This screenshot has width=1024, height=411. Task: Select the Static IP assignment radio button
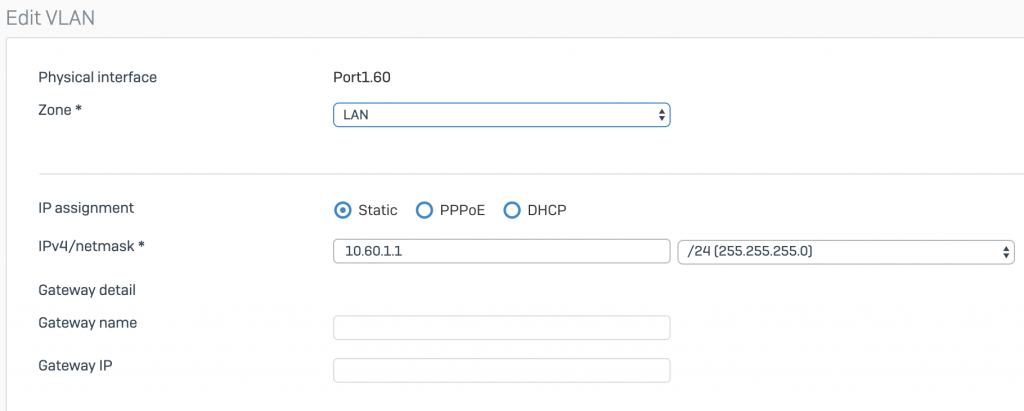point(342,210)
